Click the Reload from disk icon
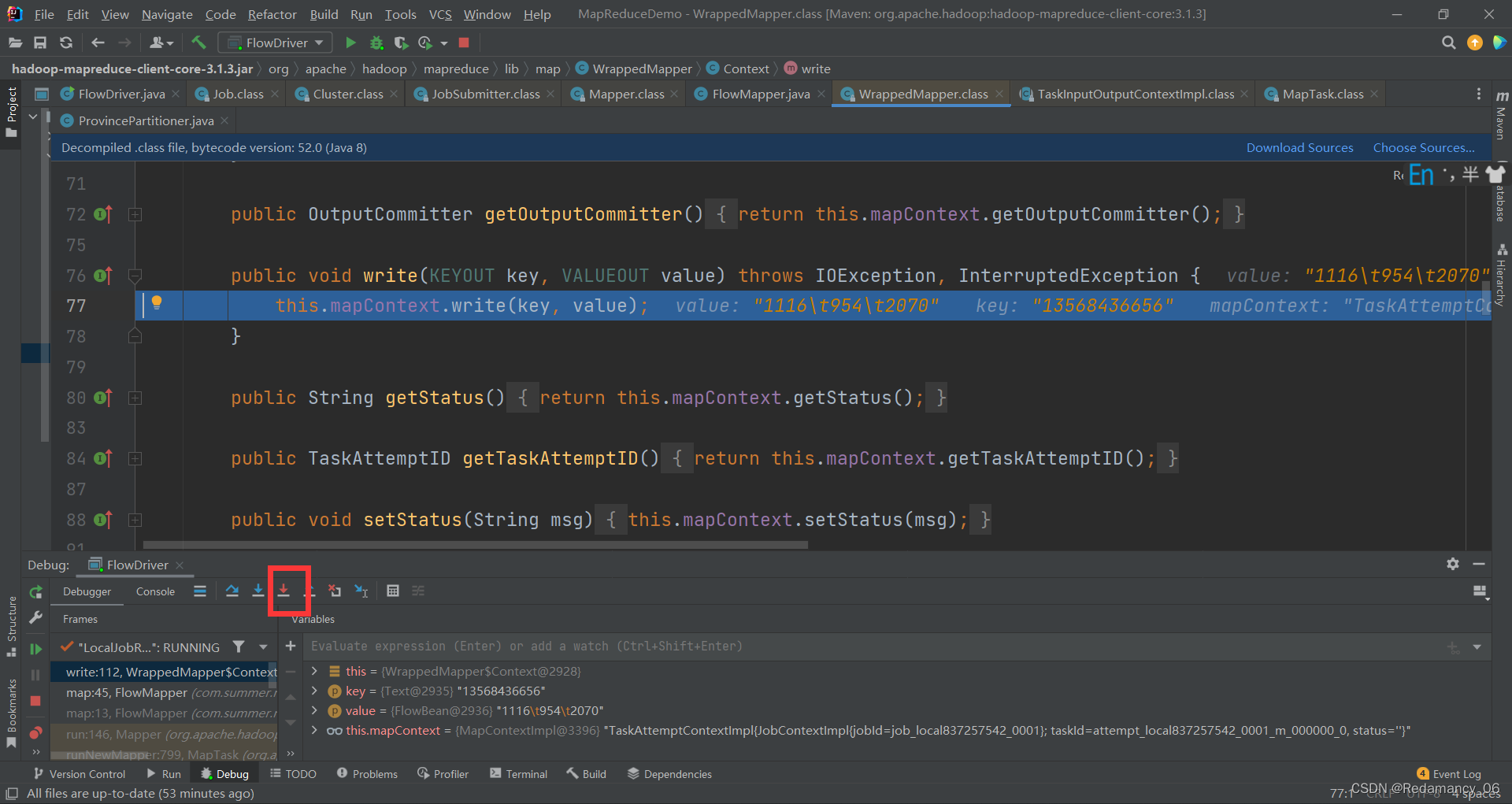This screenshot has width=1512, height=804. [x=66, y=43]
